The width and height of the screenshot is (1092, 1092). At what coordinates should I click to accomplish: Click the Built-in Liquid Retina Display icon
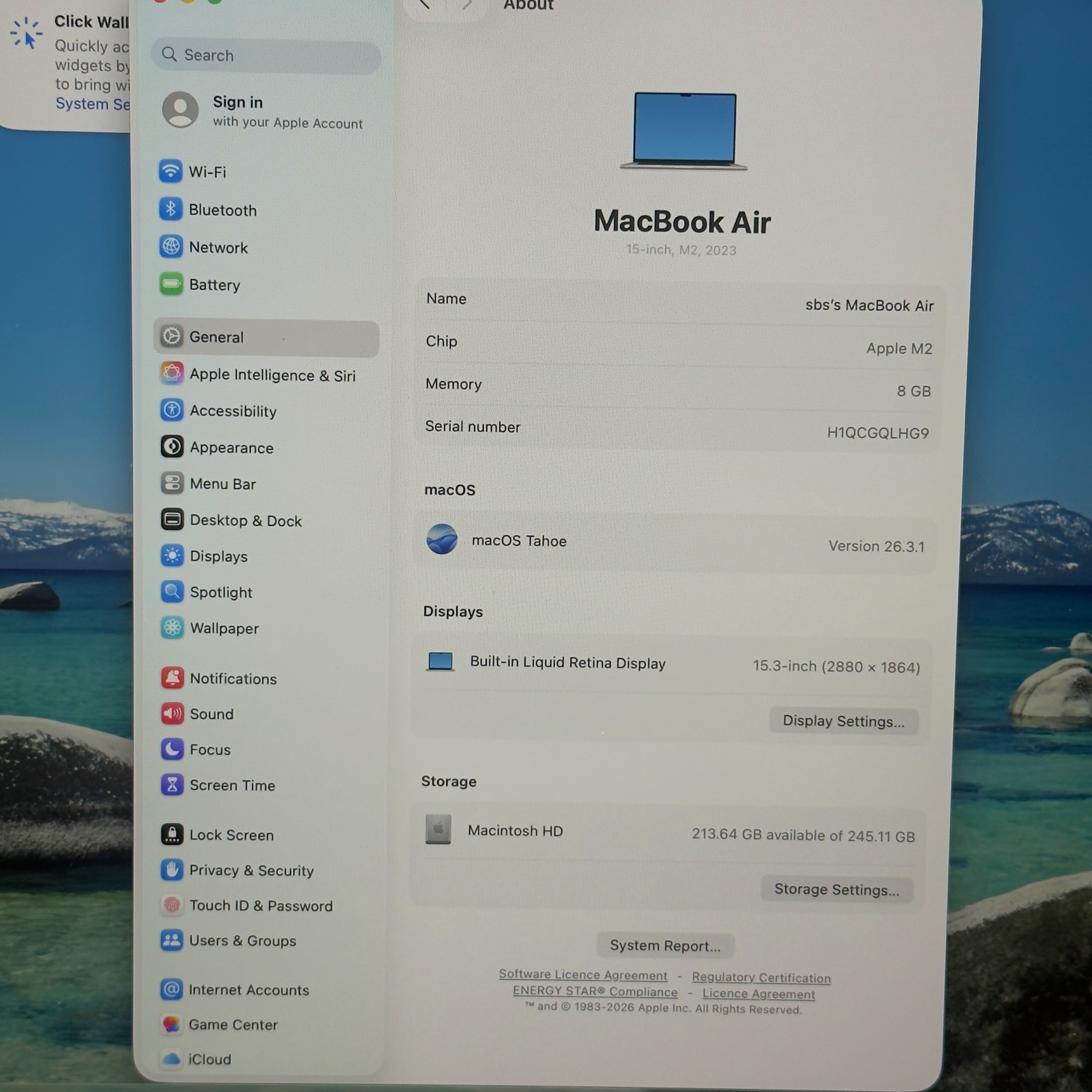click(441, 662)
